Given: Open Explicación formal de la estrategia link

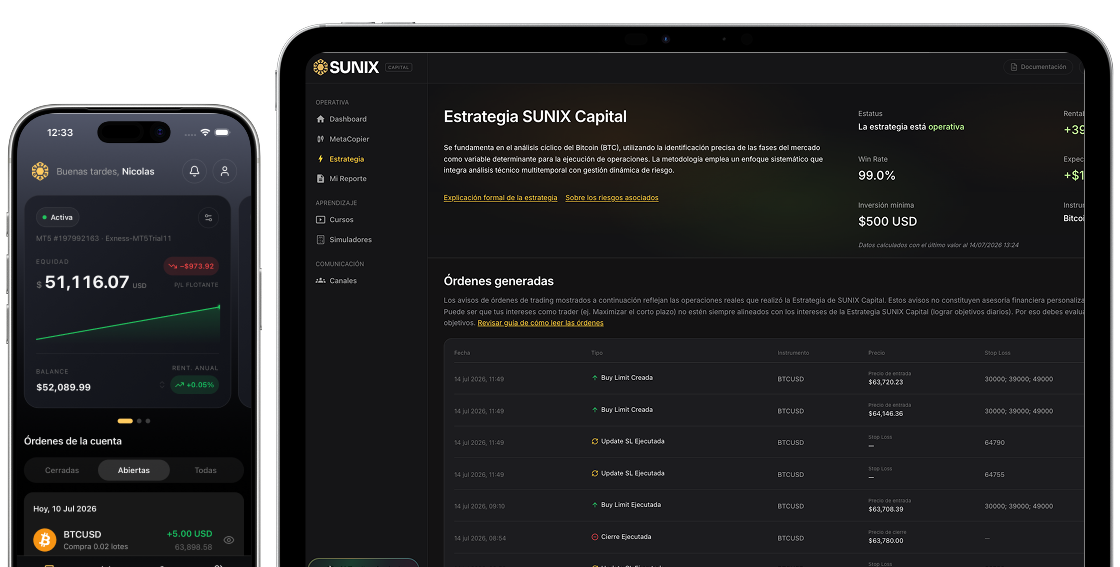Looking at the screenshot, I should coord(500,198).
